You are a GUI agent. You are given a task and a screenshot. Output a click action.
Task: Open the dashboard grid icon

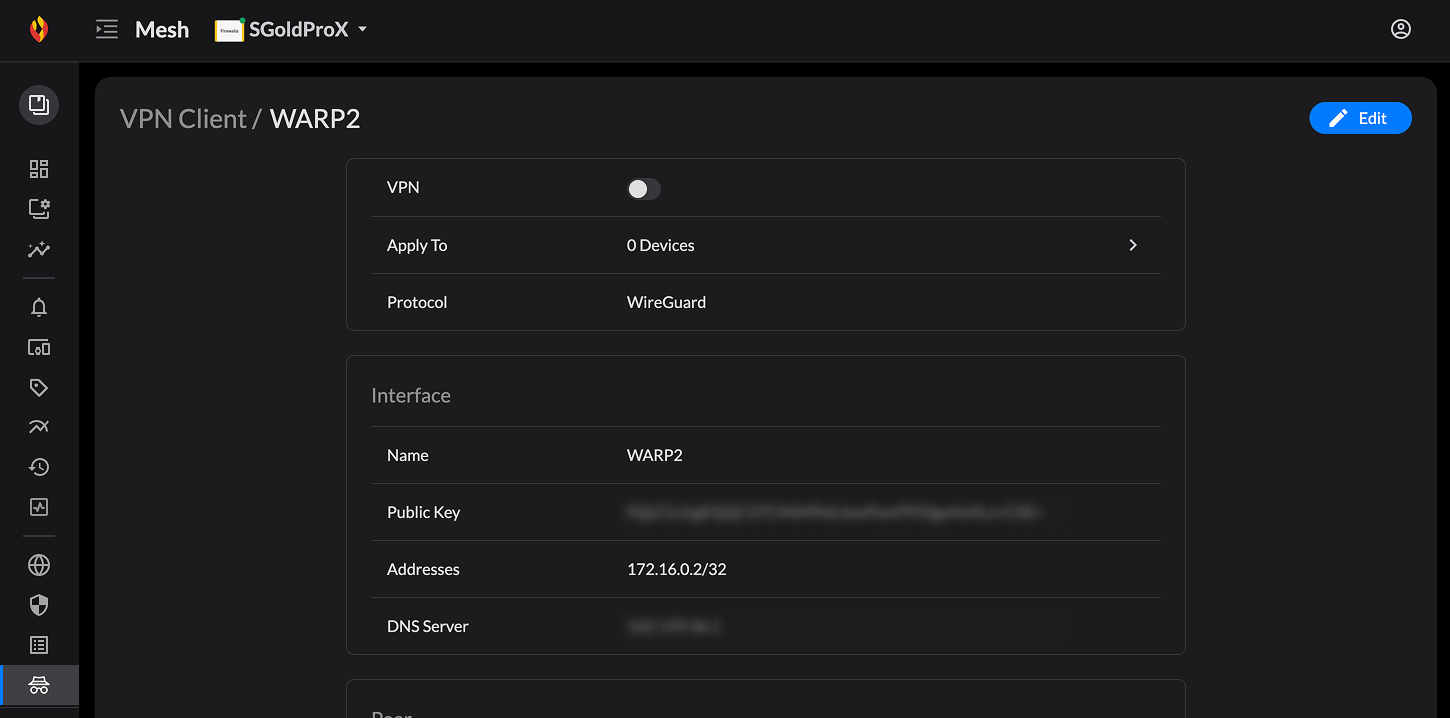[38, 168]
